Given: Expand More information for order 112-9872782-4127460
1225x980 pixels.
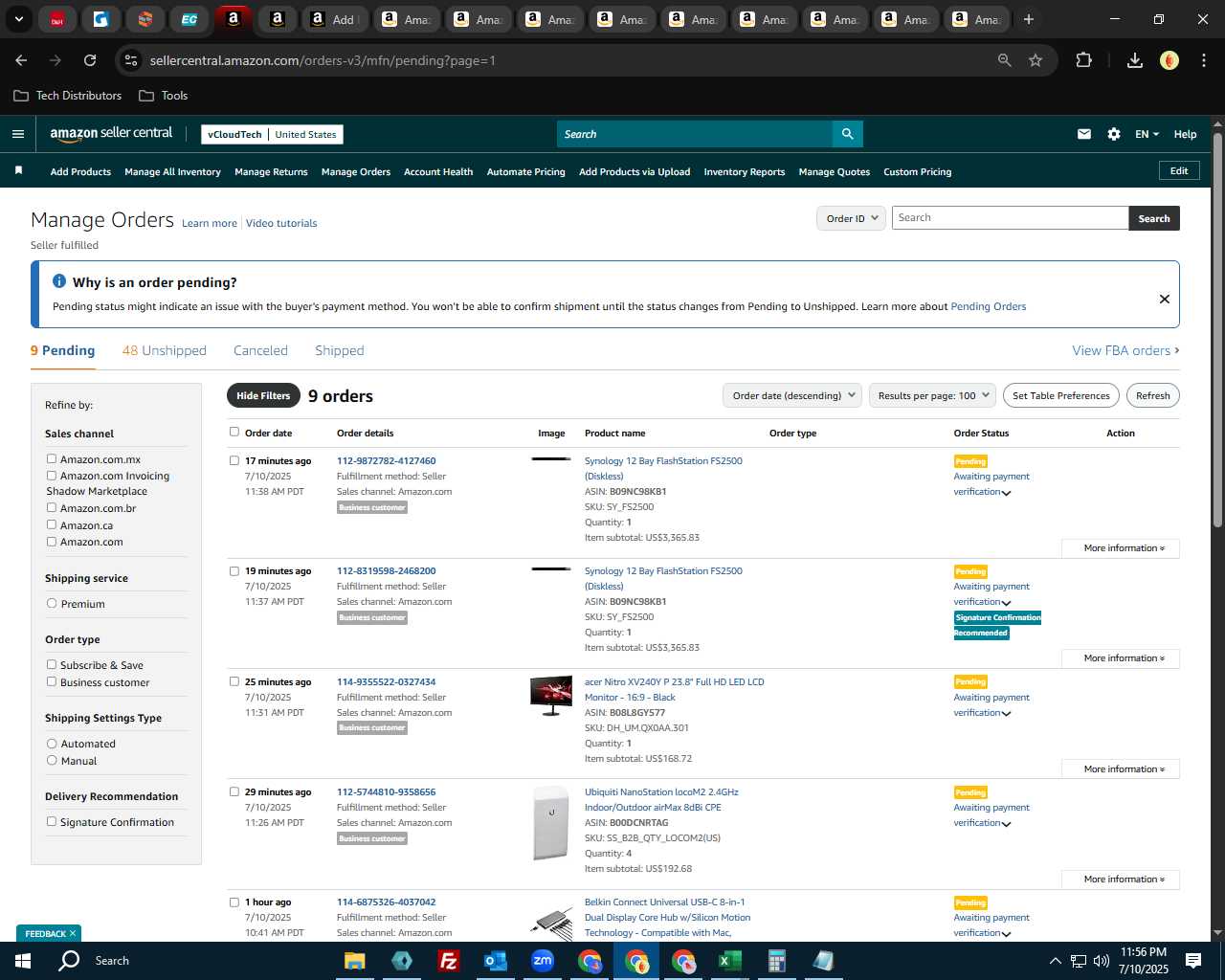Looking at the screenshot, I should click(1121, 548).
